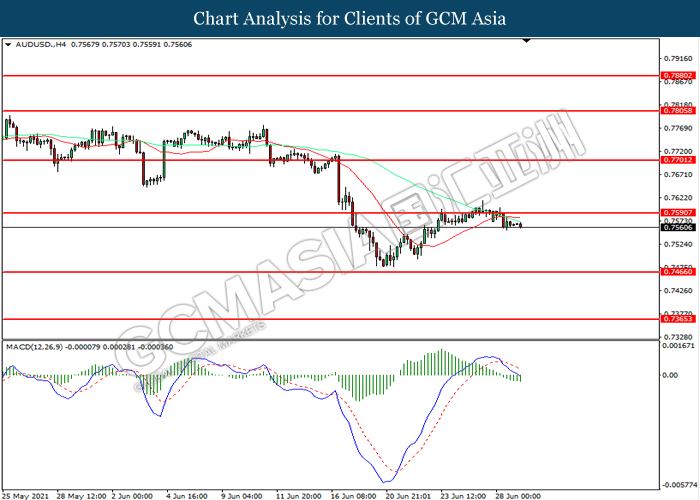Click the chart title 'Chart Analysis for Clients of GCM Asia'
Viewport: 700px width, 500px height.
[x=350, y=18]
